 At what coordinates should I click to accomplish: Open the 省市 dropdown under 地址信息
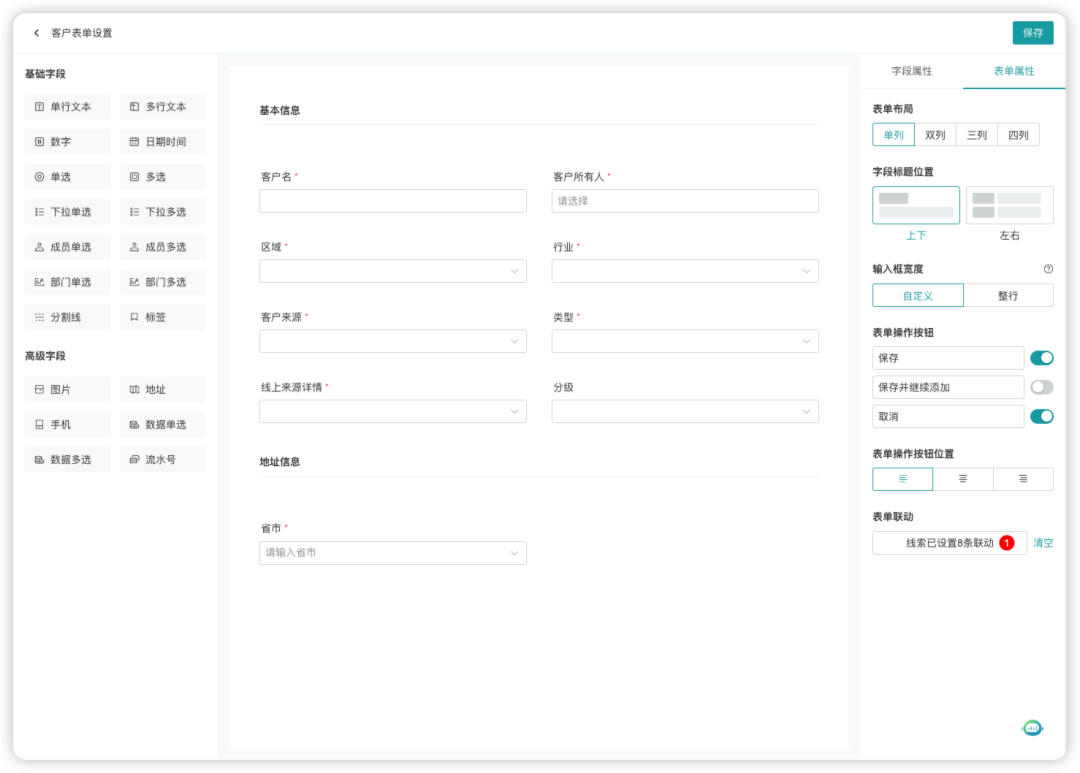click(x=392, y=552)
